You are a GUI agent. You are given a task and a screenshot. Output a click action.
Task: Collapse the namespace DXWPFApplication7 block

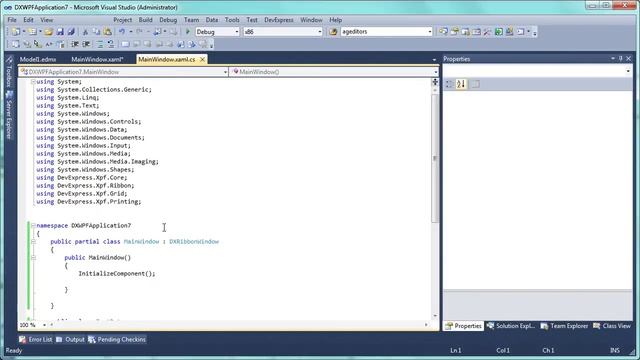(33, 225)
